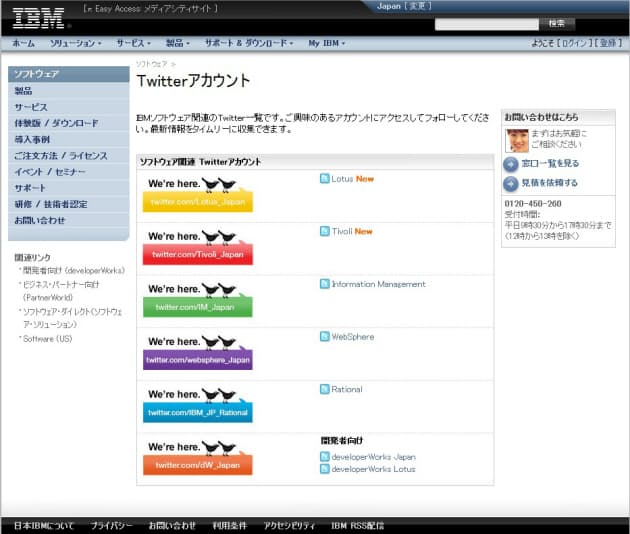Open the プライバシー footer link
Viewport: 630px width, 534px height.
pyautogui.click(x=111, y=525)
